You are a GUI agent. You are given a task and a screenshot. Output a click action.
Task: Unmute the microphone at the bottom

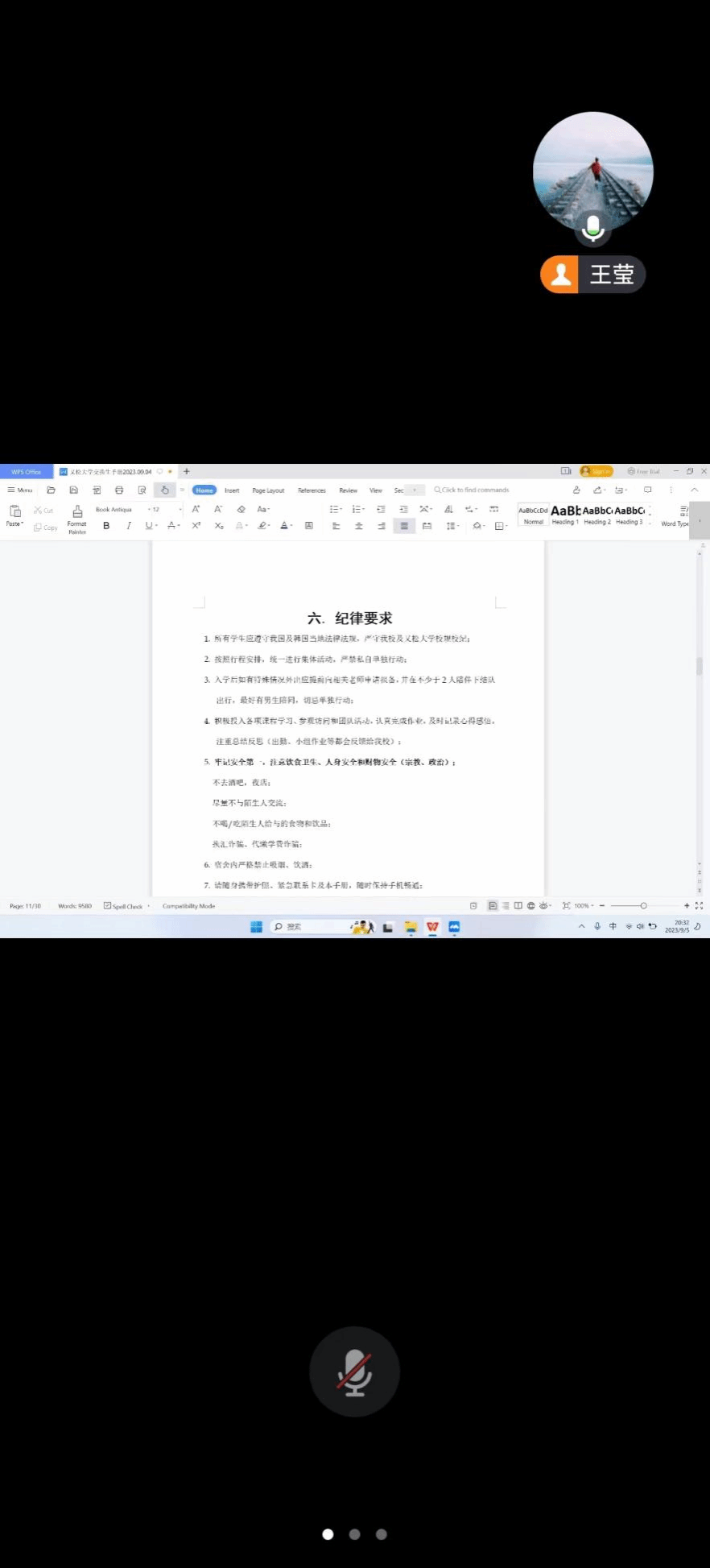[354, 1371]
